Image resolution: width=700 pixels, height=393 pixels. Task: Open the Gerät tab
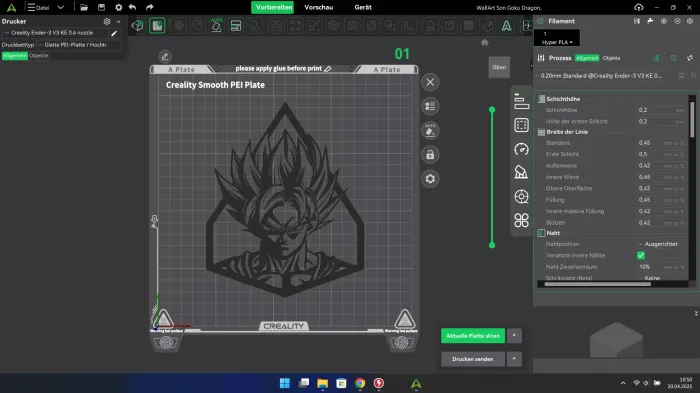point(363,7)
